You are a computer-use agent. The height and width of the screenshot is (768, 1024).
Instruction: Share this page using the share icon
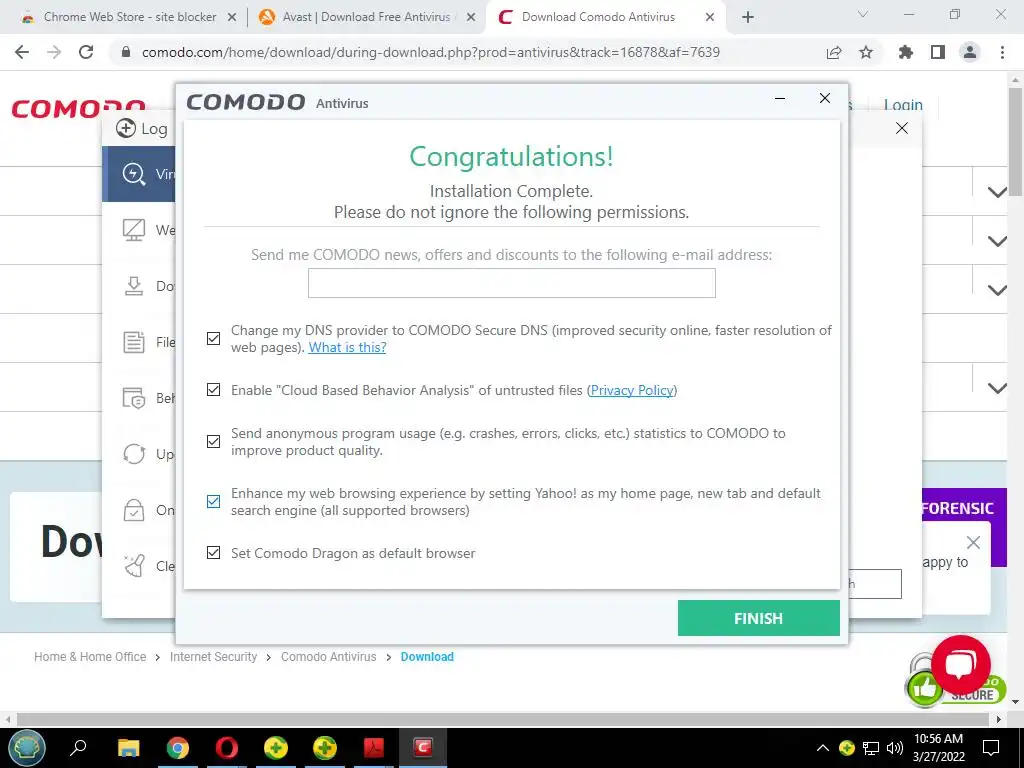(x=834, y=52)
